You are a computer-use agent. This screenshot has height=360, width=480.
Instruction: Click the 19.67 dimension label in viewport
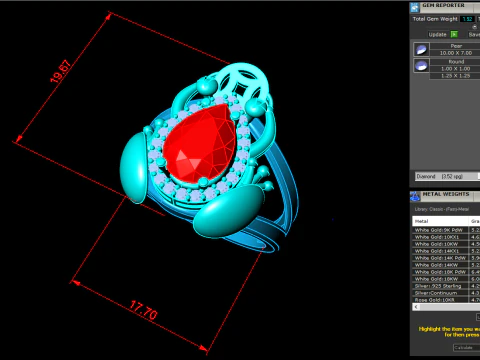point(61,71)
